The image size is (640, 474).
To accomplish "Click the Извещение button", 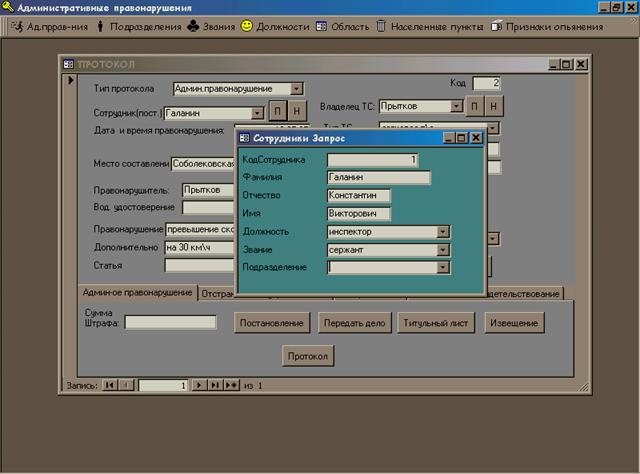I will 515,323.
